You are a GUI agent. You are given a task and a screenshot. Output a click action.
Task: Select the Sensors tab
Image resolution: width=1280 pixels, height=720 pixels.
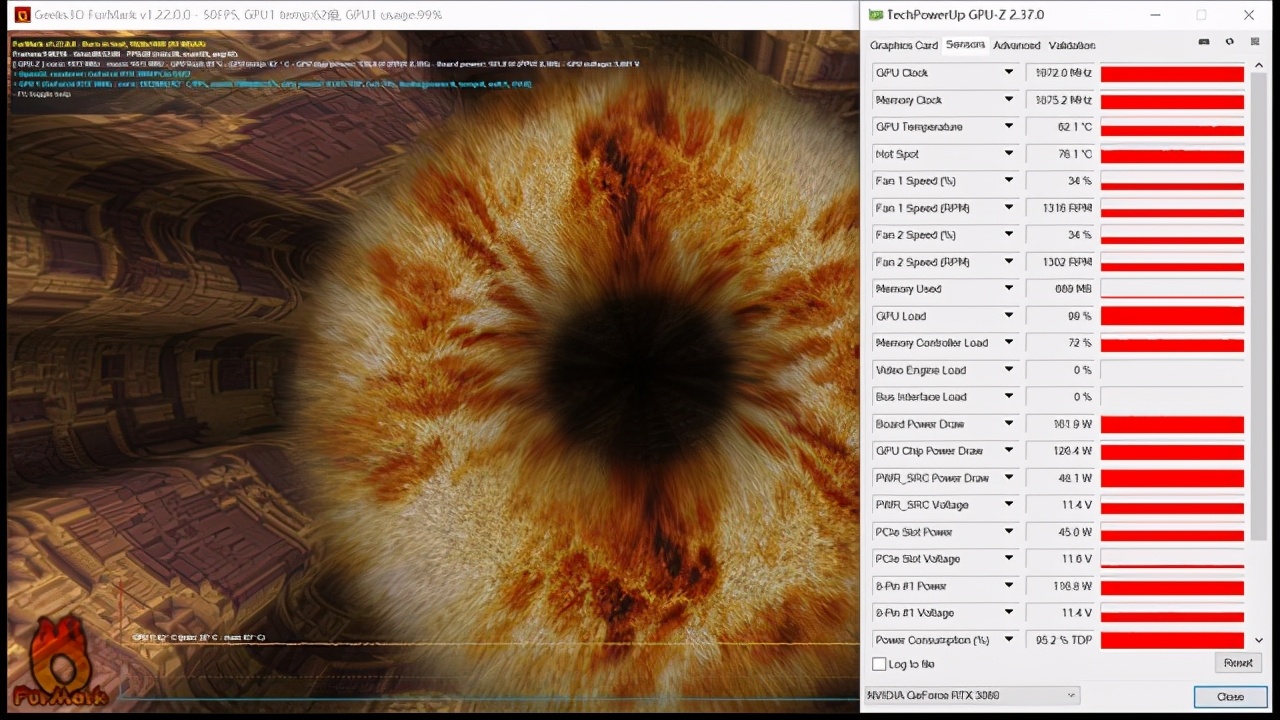pos(965,44)
